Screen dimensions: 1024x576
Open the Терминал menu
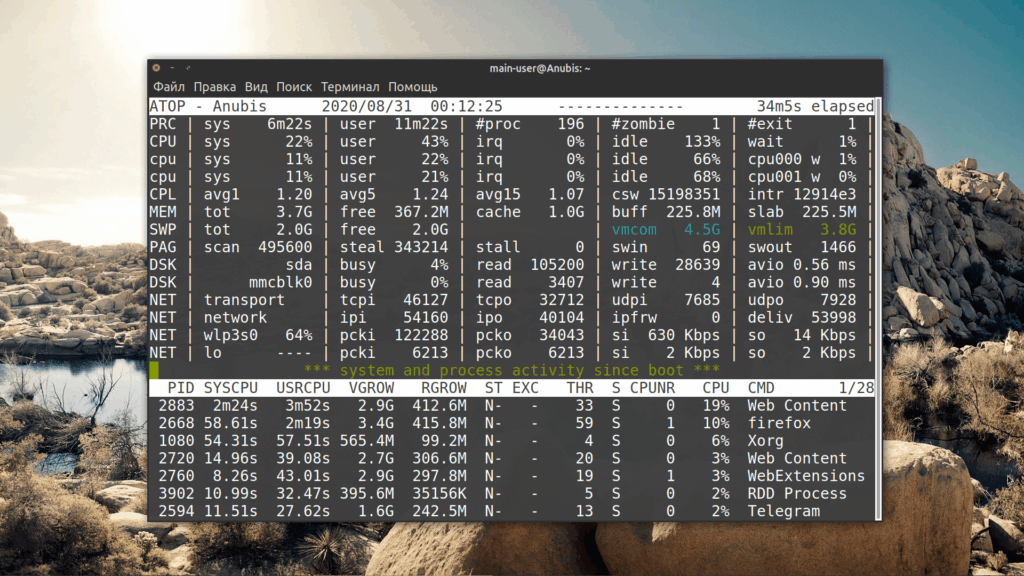[x=350, y=87]
